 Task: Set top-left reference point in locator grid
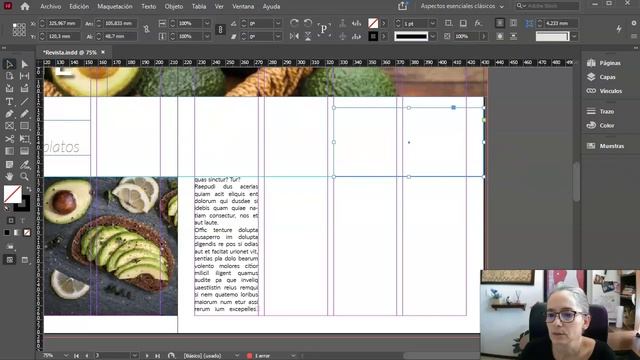pos(14,25)
